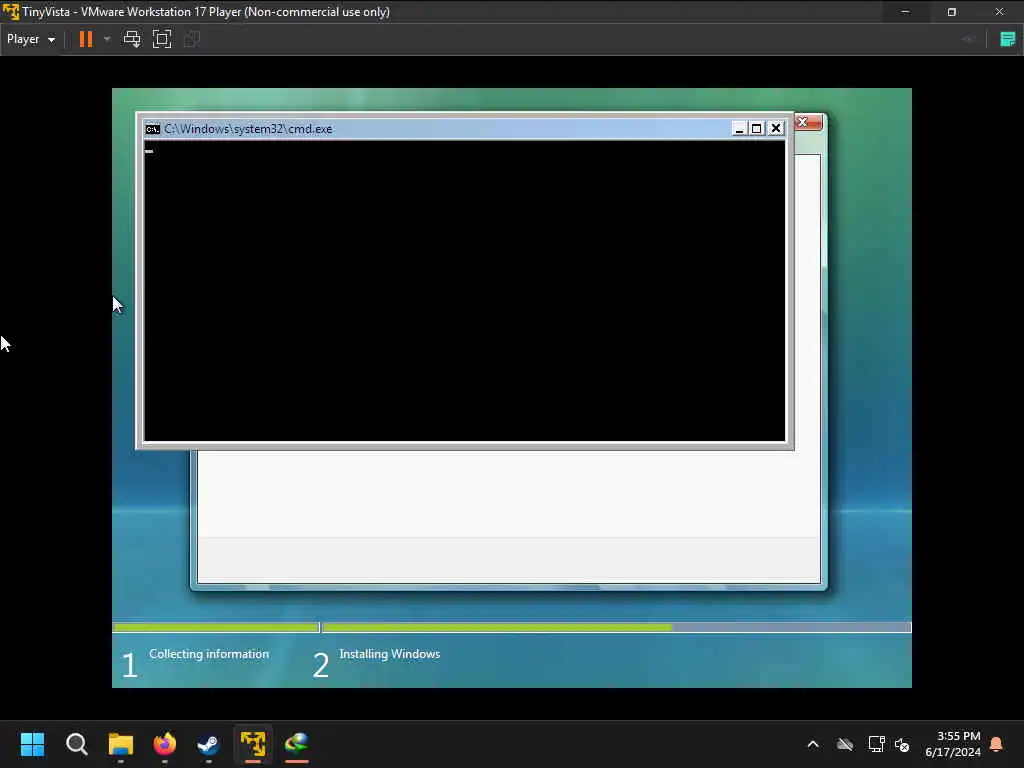Click the greyed Unity mode icon
The image size is (1024, 768).
[x=192, y=39]
